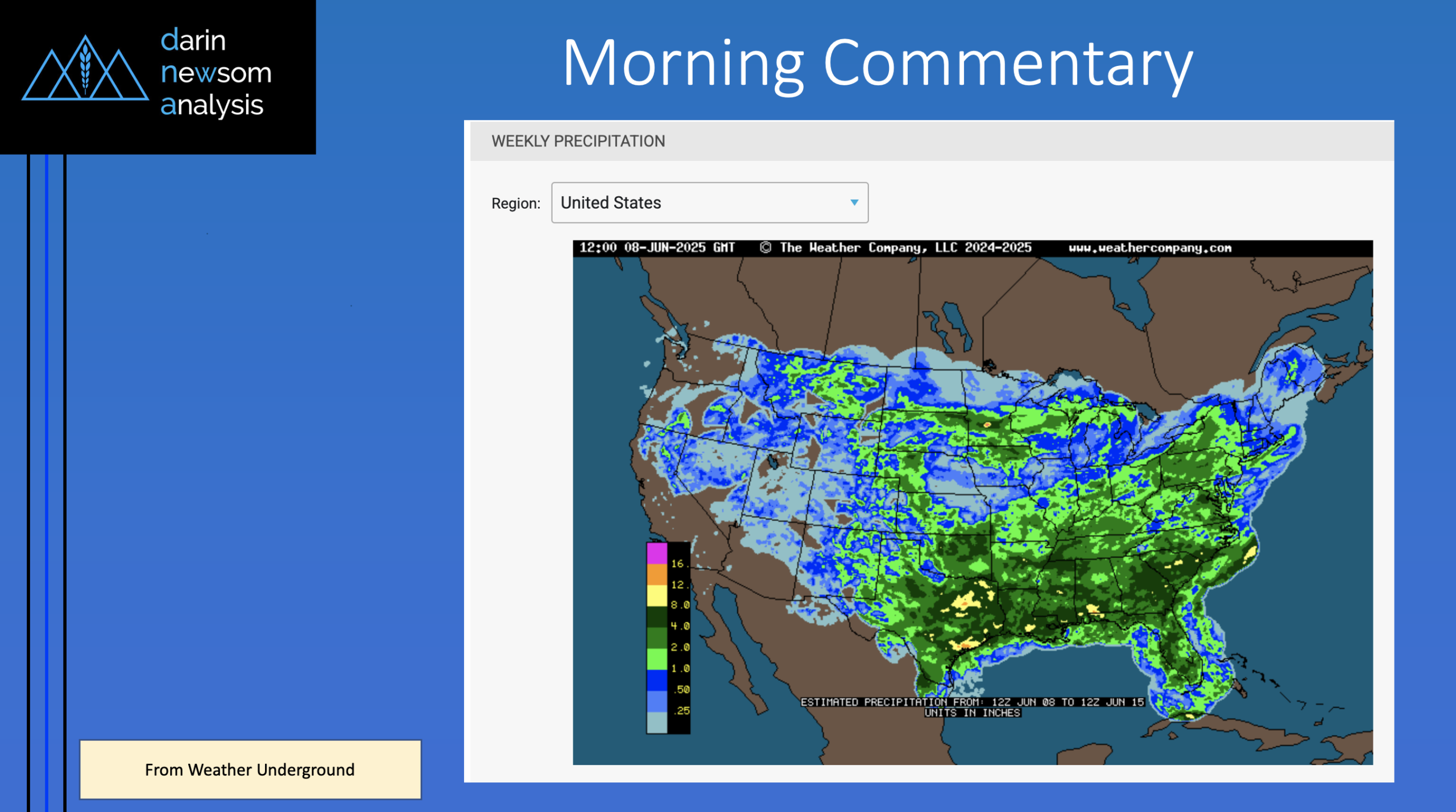Click the Region: field label
Image resolution: width=1456 pixels, height=812 pixels.
point(515,204)
